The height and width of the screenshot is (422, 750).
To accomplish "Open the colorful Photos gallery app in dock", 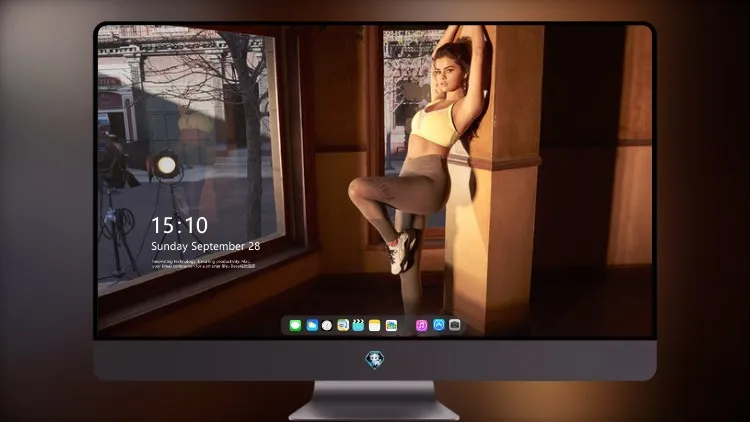I will coord(391,326).
